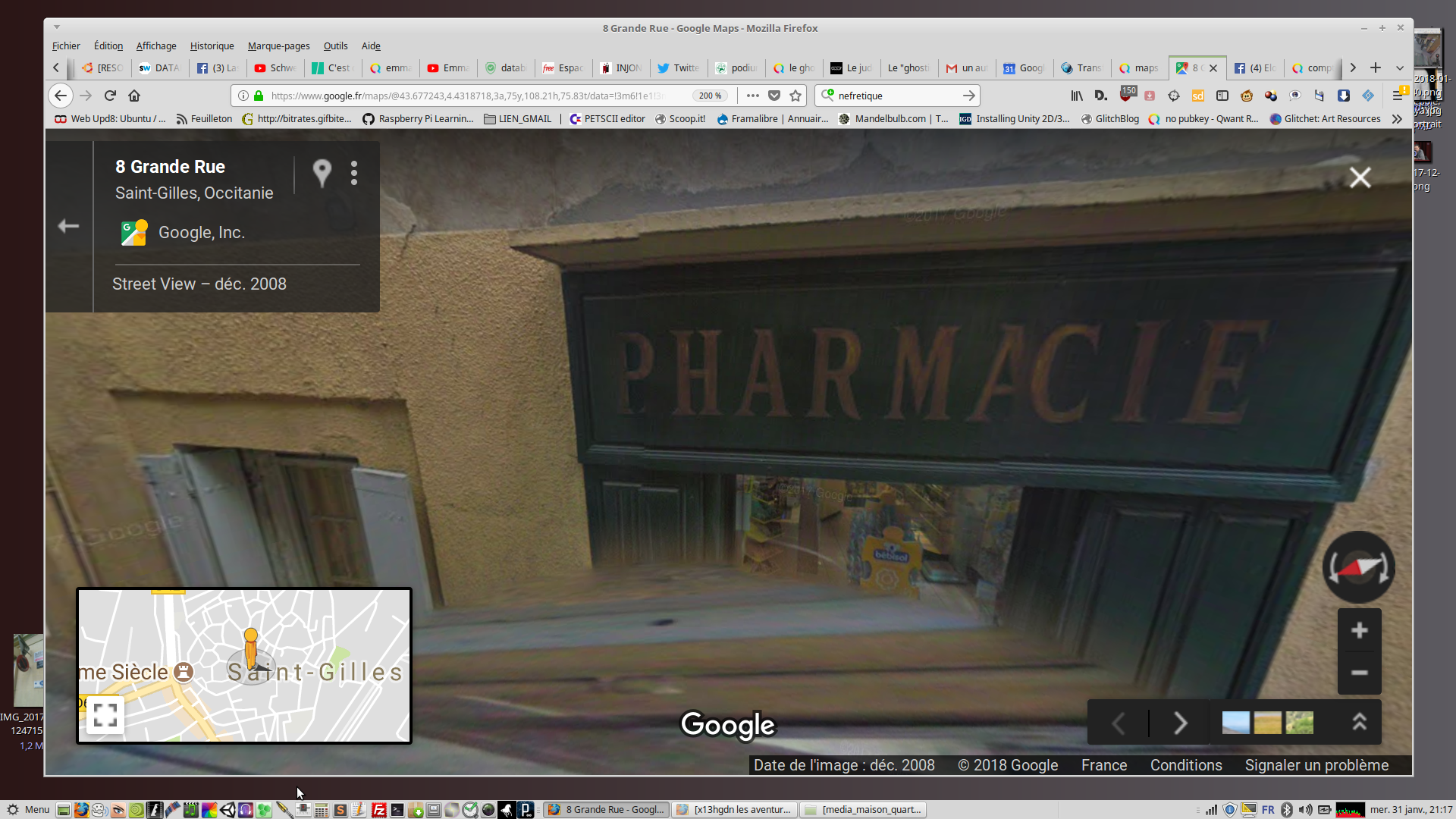Toggle the system volume icon in the tray
Viewport: 1456px width, 819px height.
coord(1305,810)
